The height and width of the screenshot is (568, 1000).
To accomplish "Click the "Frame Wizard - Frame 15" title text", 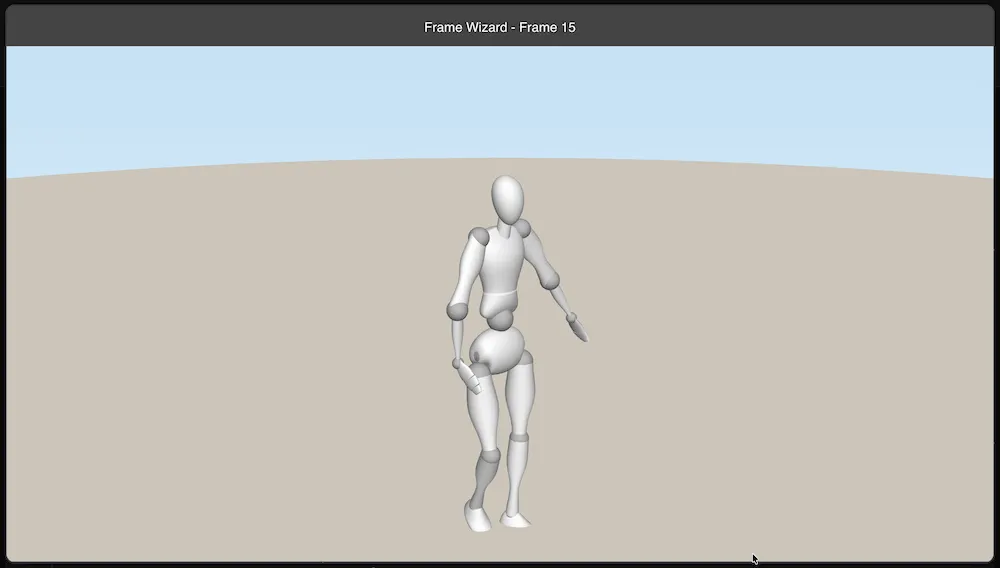I will [x=499, y=27].
